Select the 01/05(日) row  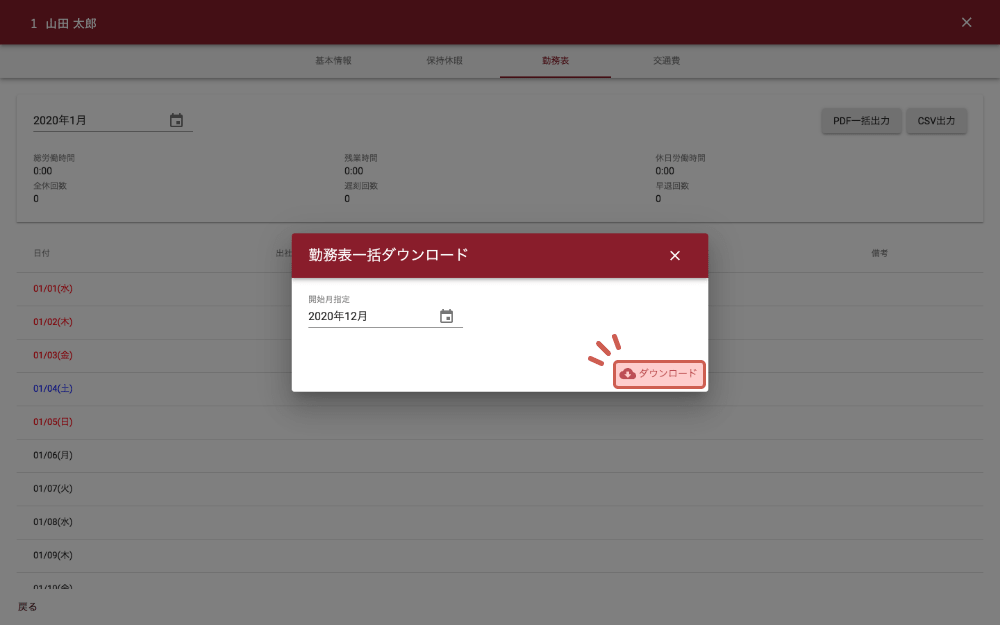pos(53,422)
